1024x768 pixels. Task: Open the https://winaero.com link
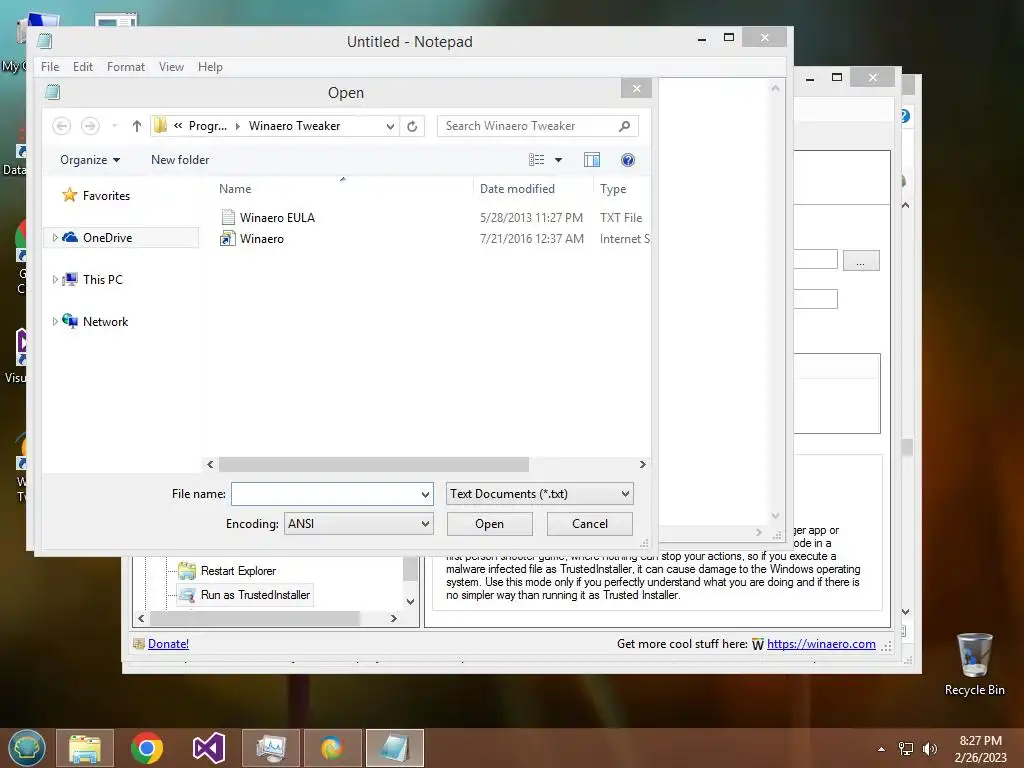click(x=821, y=644)
